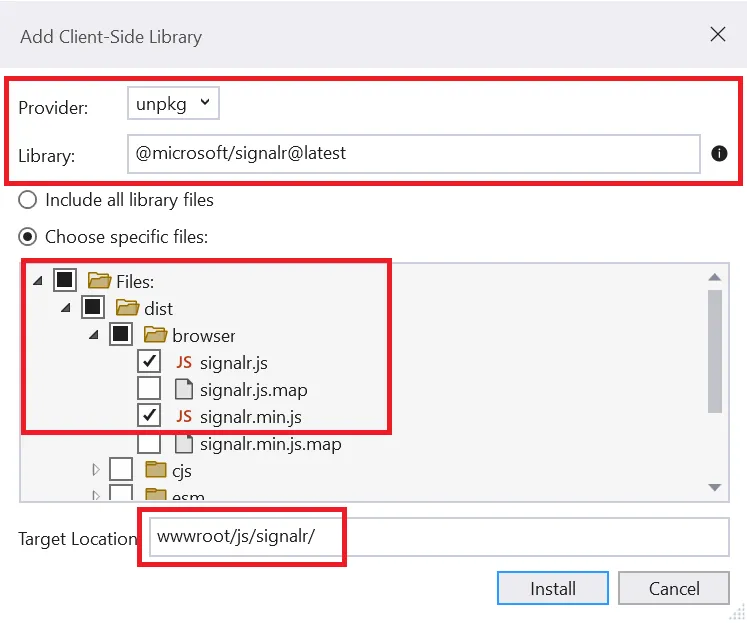Click the file tree vertical scrollbar

point(715,350)
